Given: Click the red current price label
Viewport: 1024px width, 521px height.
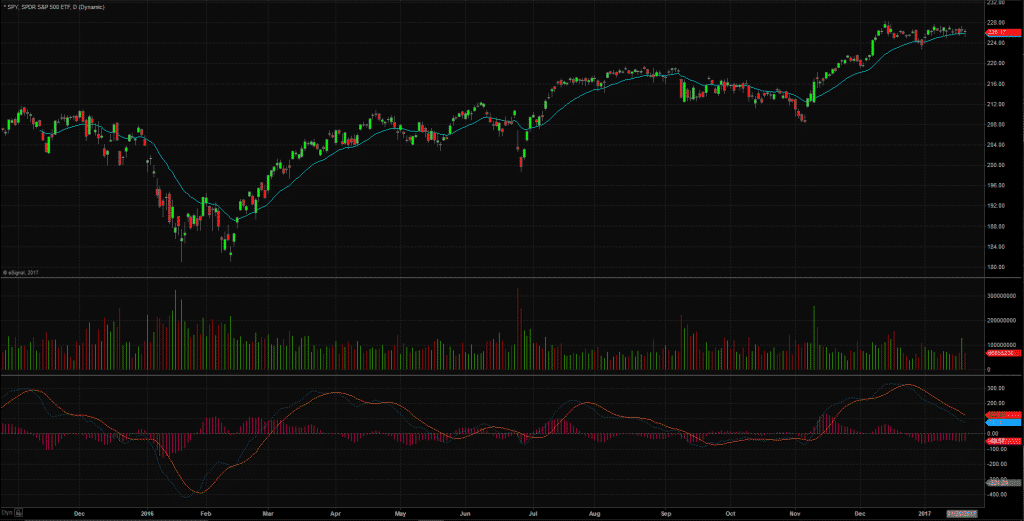Looking at the screenshot, I should [x=1003, y=32].
